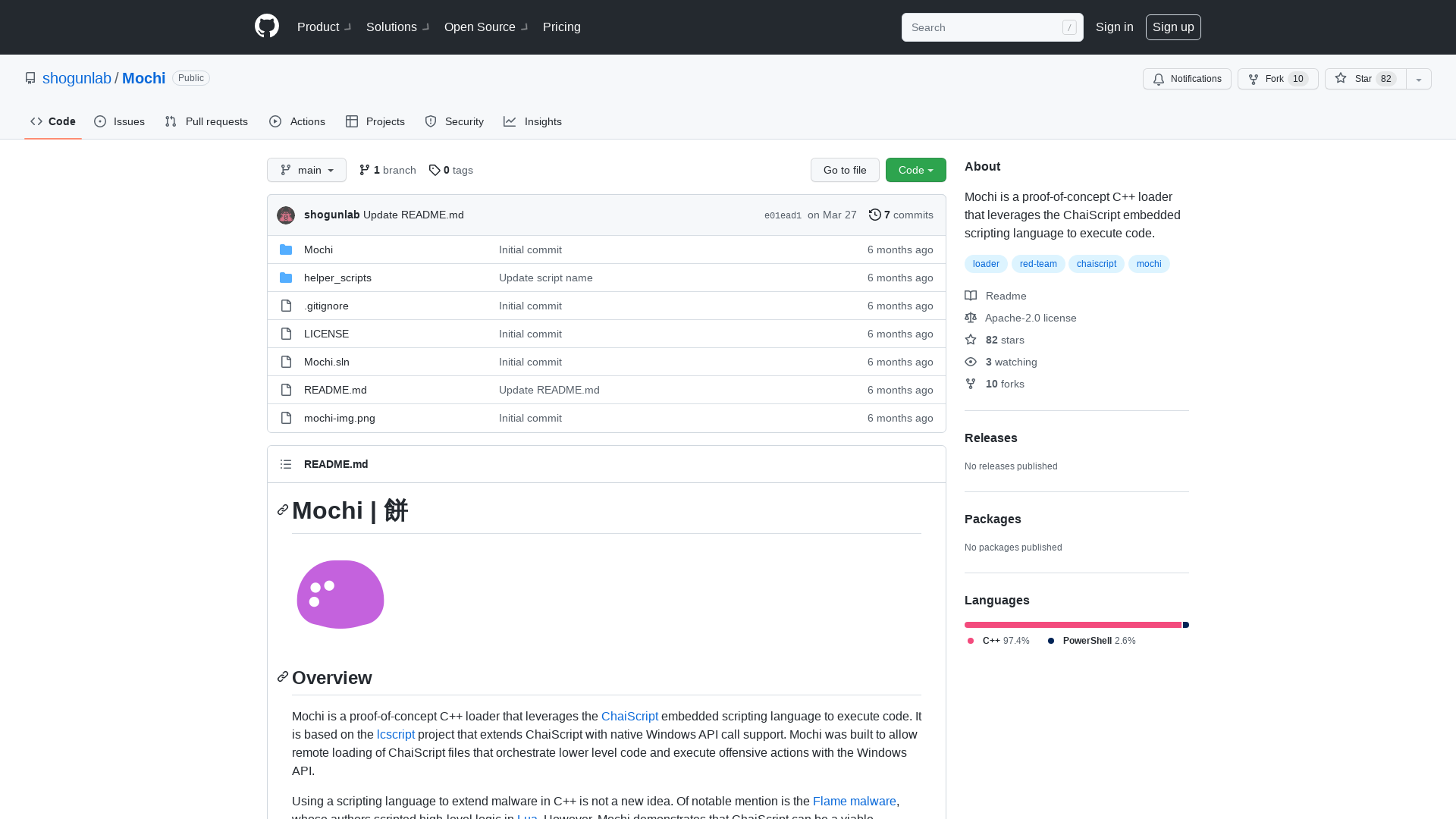
Task: Switch to the Projects tab
Action: click(x=375, y=121)
